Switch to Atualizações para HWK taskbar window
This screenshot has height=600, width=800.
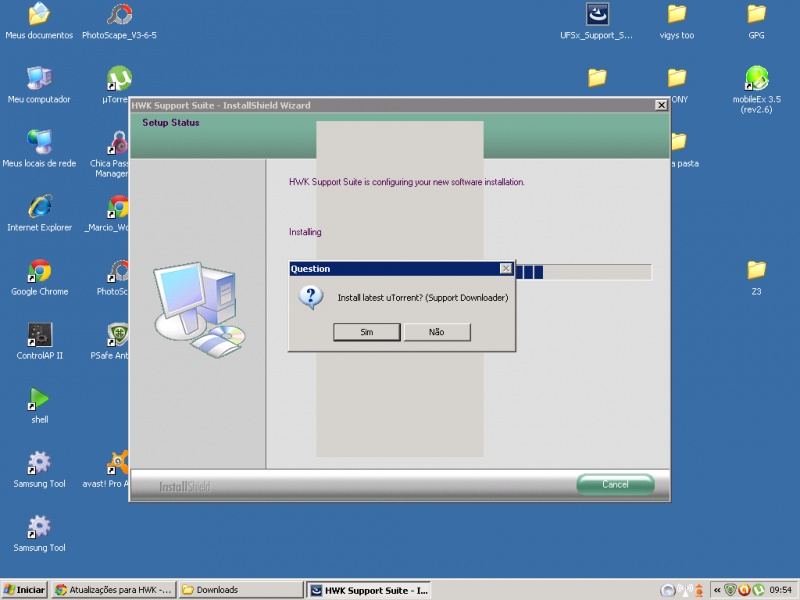pos(114,590)
